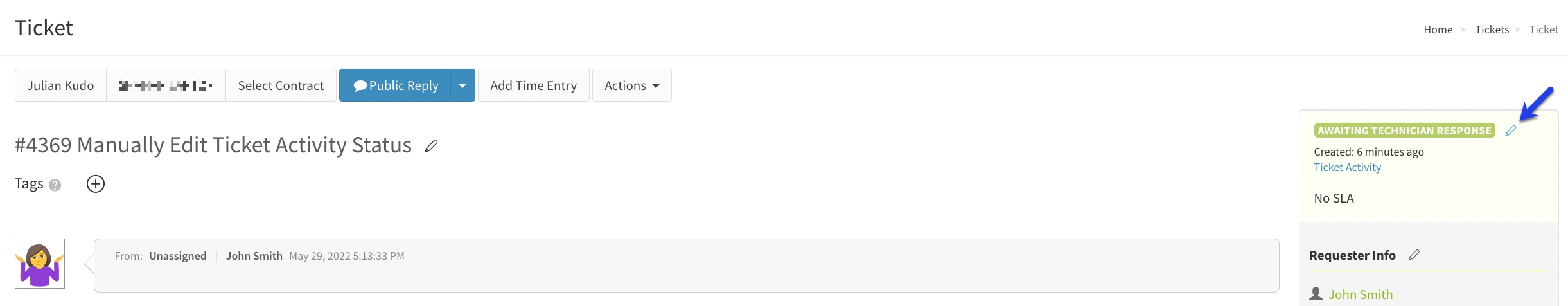Click the Add Time Entry button
The width and height of the screenshot is (1568, 306).
click(x=533, y=85)
